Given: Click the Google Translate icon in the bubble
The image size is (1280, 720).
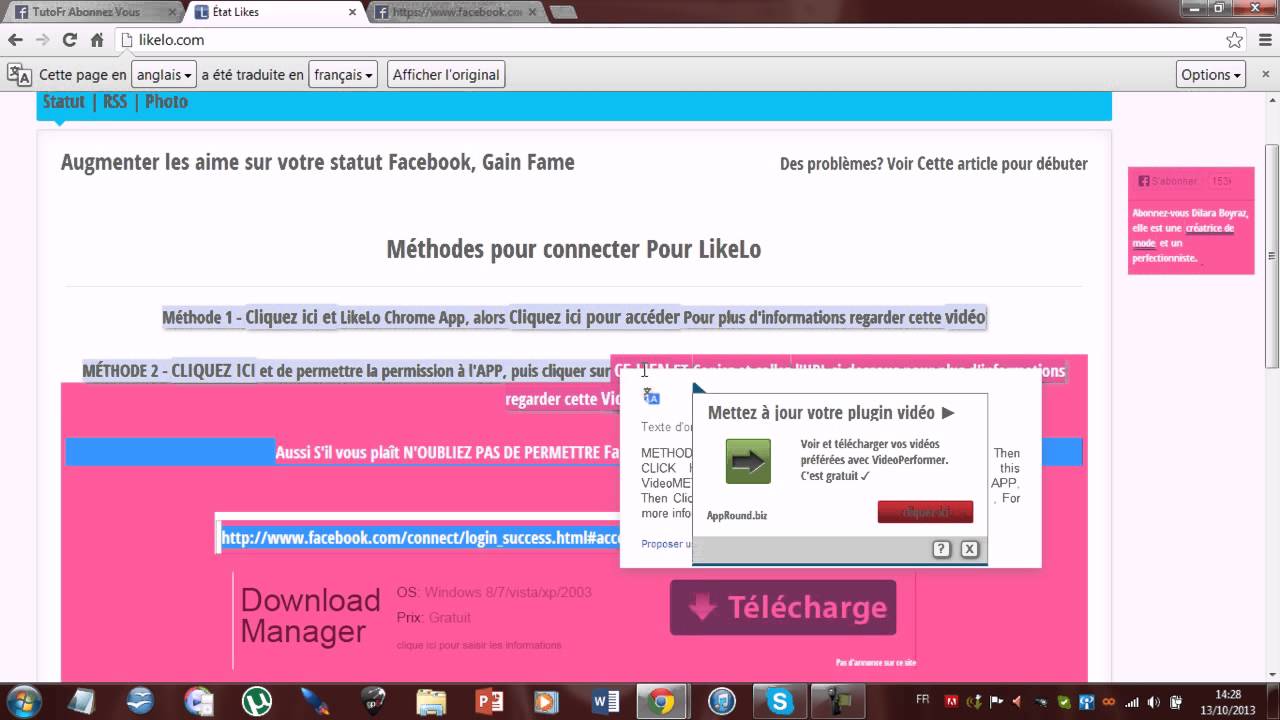Looking at the screenshot, I should pos(651,396).
